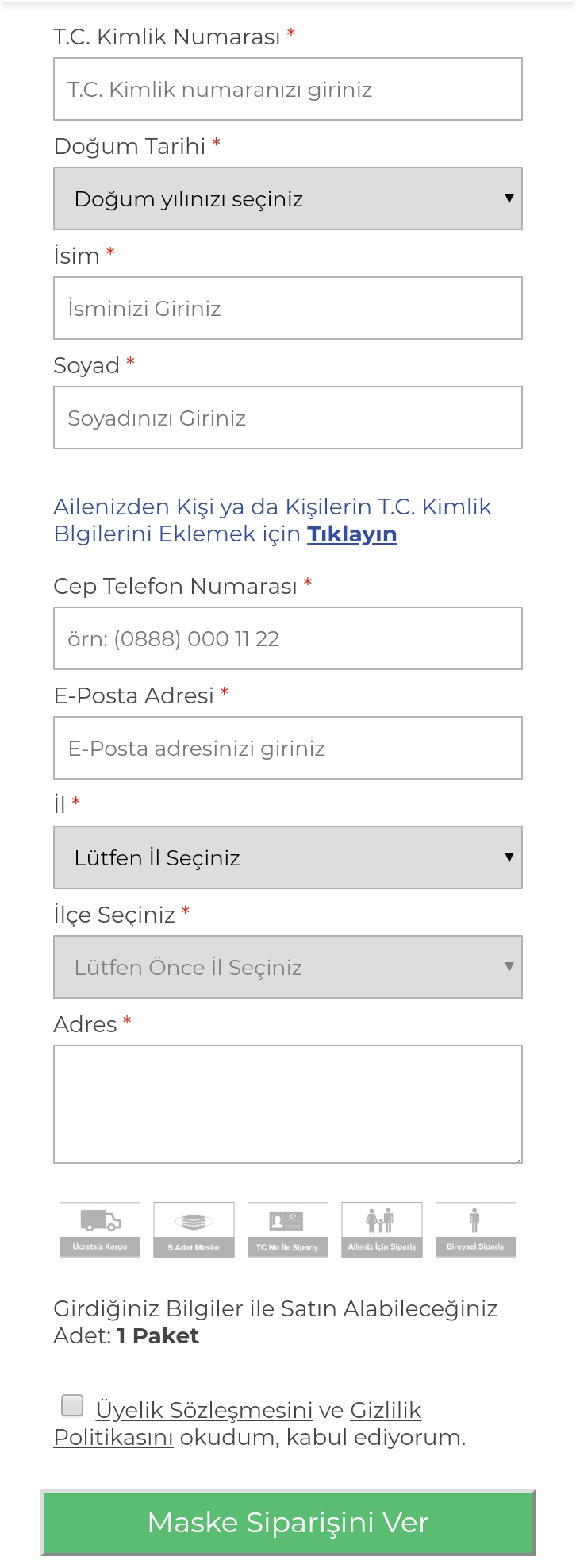Click inside the Adres text area
The image size is (576, 1568).
(287, 1104)
